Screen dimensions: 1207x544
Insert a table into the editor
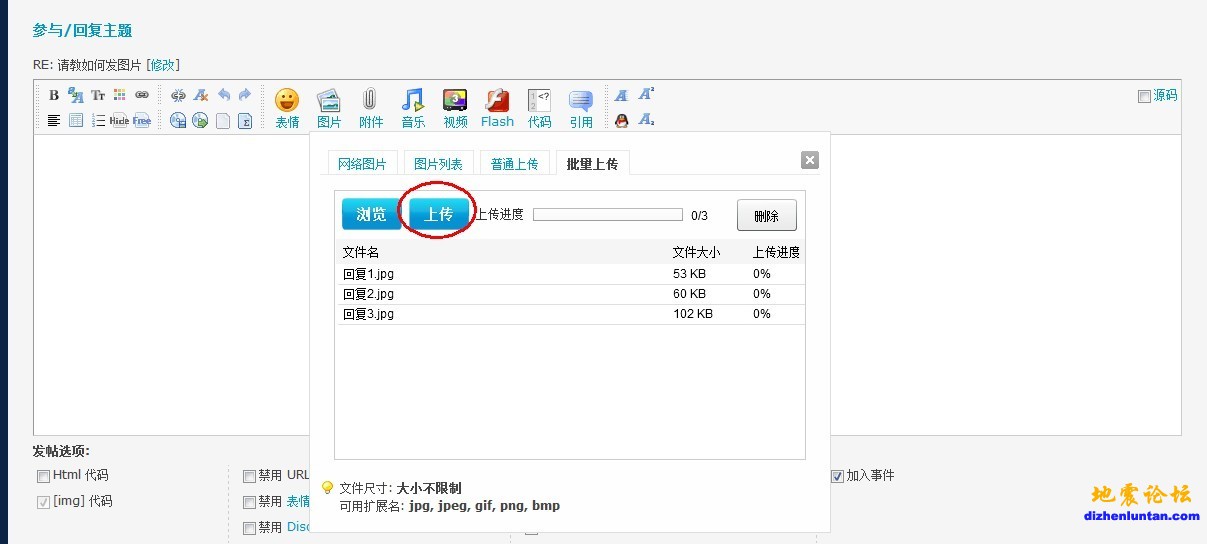[x=76, y=120]
